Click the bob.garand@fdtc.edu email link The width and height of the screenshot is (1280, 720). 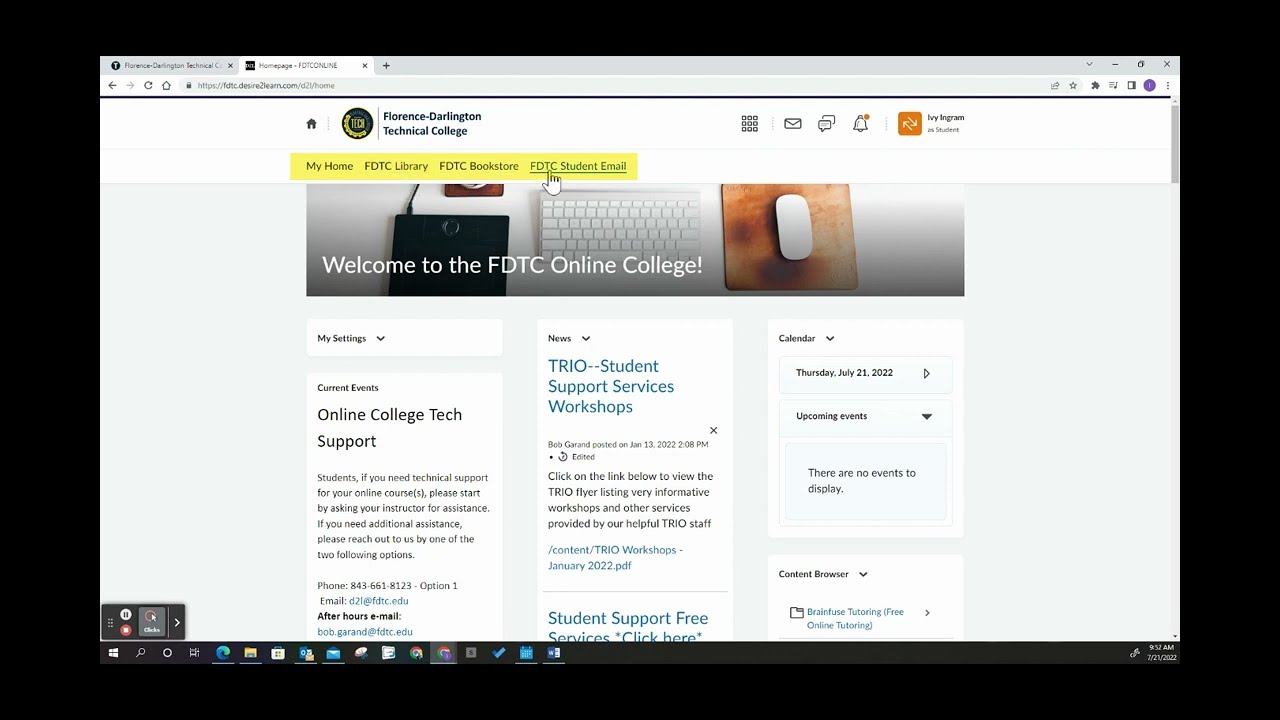(x=365, y=632)
